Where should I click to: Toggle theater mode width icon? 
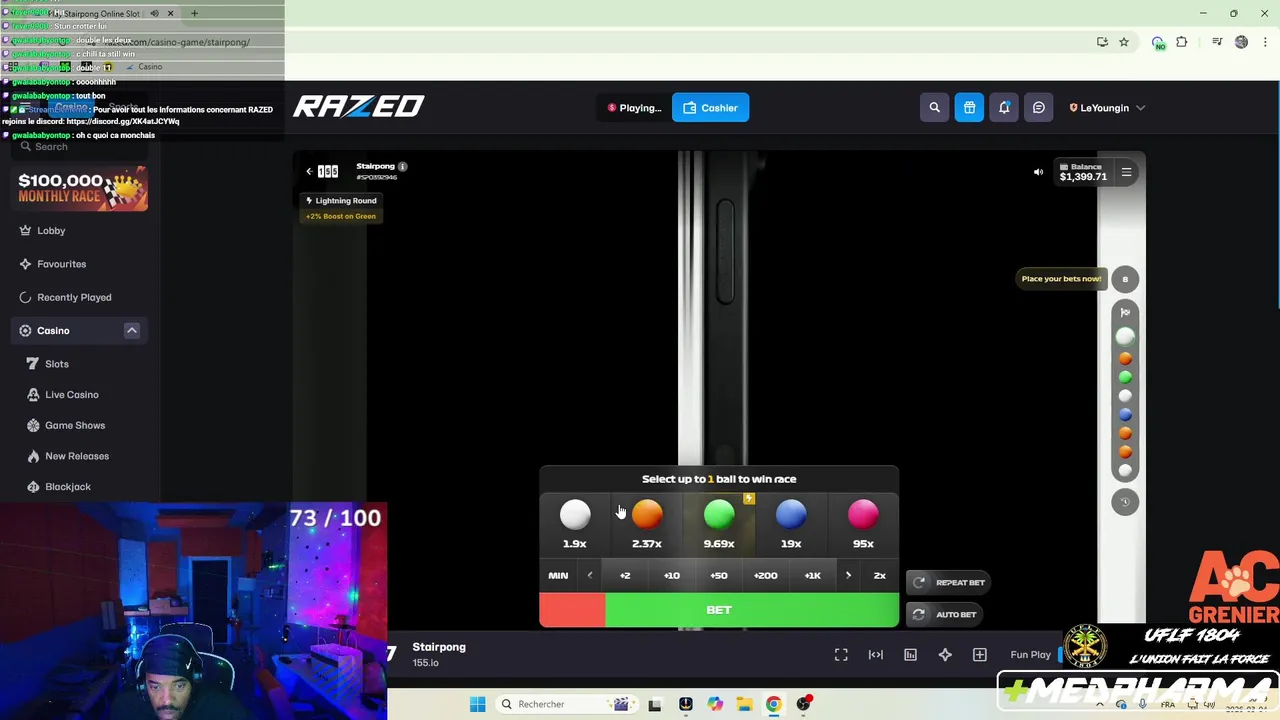pos(876,655)
